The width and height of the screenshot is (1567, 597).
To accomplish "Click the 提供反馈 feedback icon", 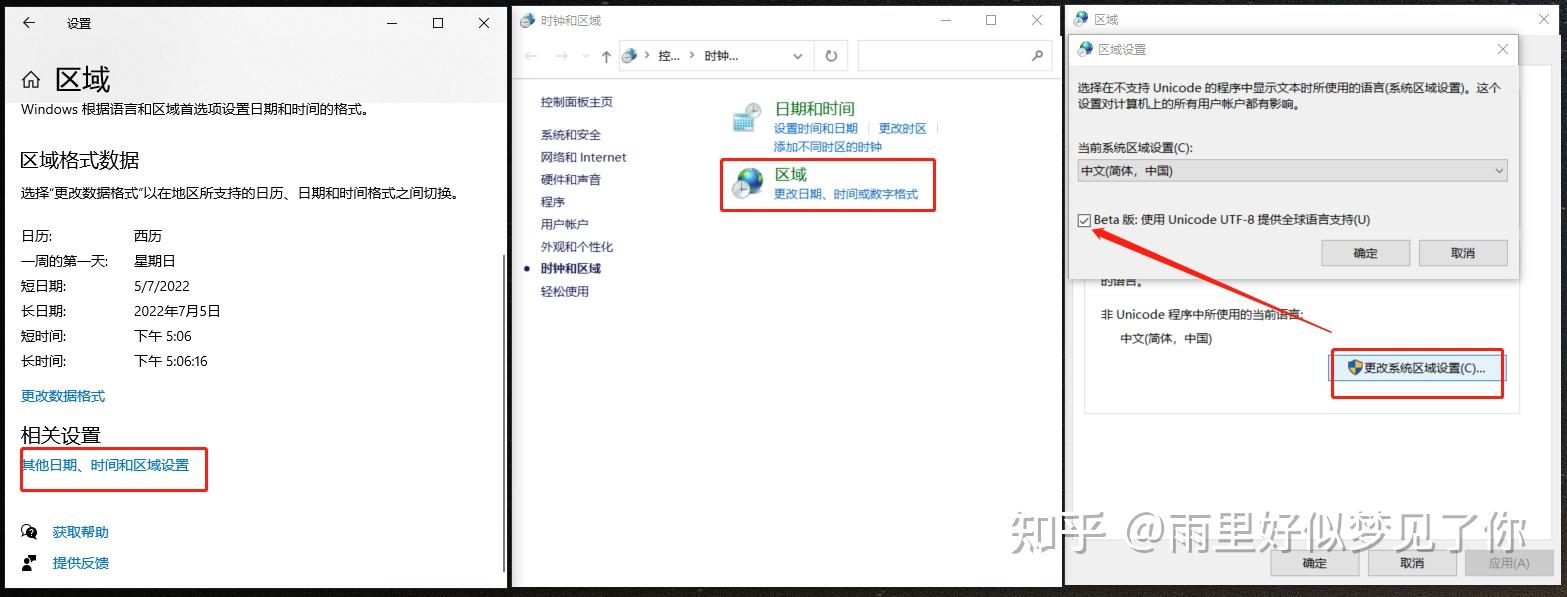I will (x=30, y=563).
